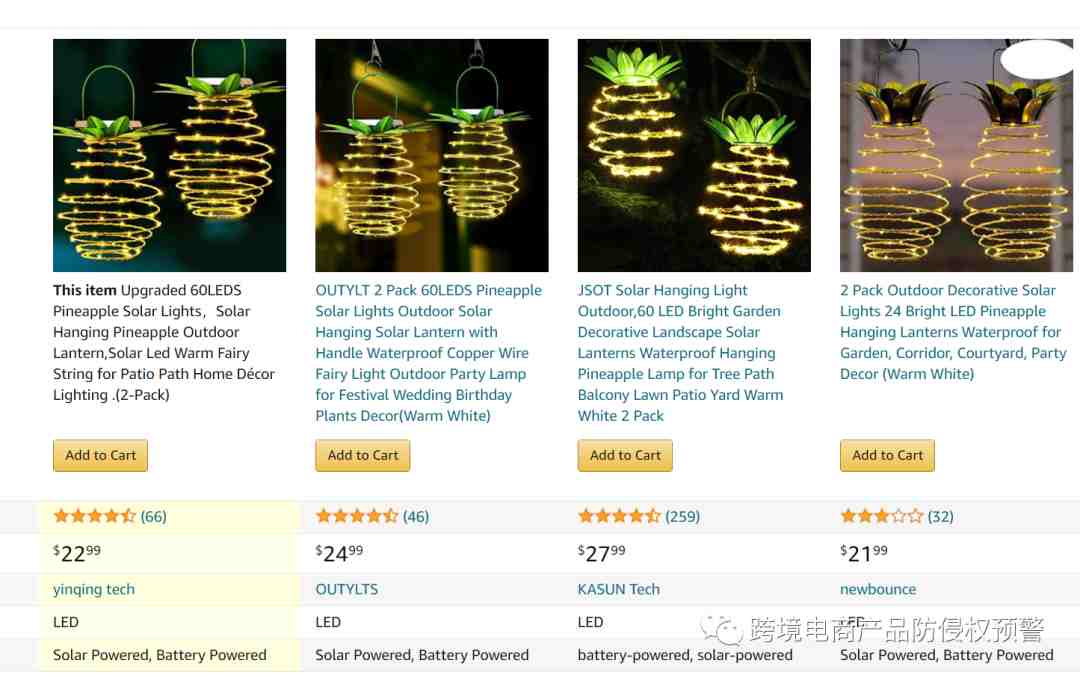Visit the OUTYLTS seller link

[346, 589]
